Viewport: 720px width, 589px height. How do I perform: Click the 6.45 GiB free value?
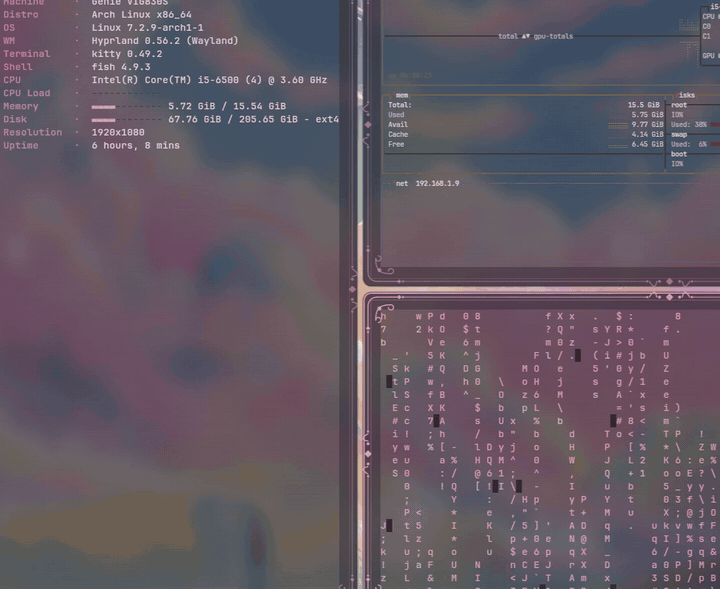[647, 144]
